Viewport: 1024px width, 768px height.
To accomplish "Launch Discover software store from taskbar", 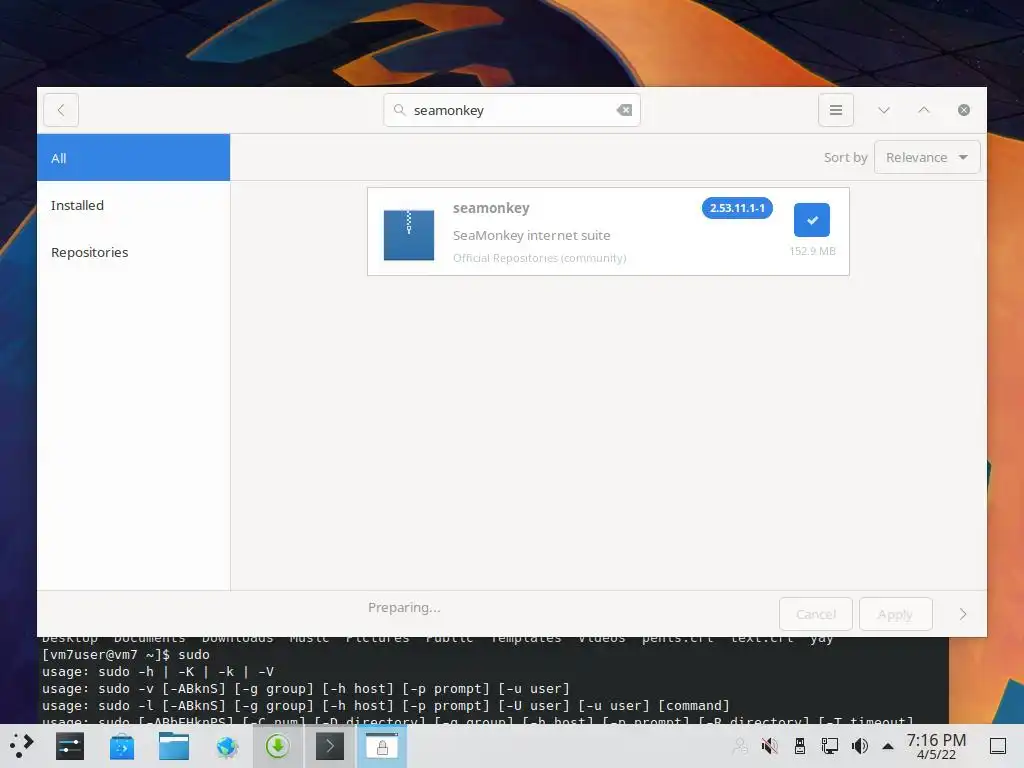I will click(x=121, y=746).
